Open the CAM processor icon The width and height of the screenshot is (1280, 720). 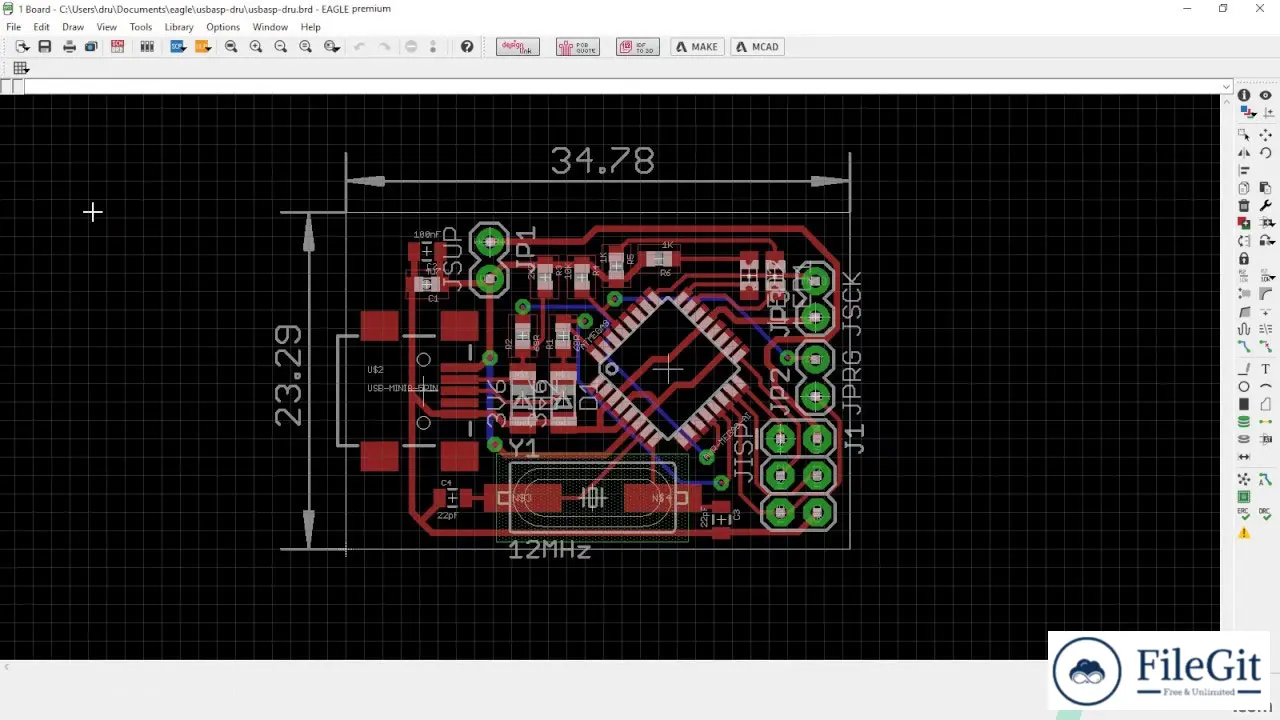(x=91, y=47)
